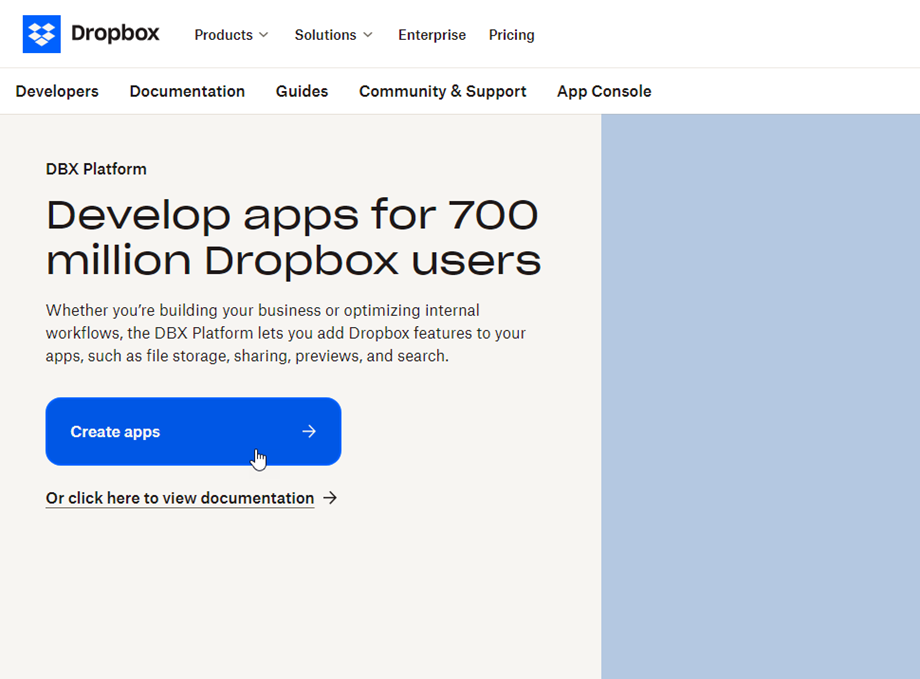The width and height of the screenshot is (920, 679).
Task: Navigate to Community & Support
Action: [442, 91]
